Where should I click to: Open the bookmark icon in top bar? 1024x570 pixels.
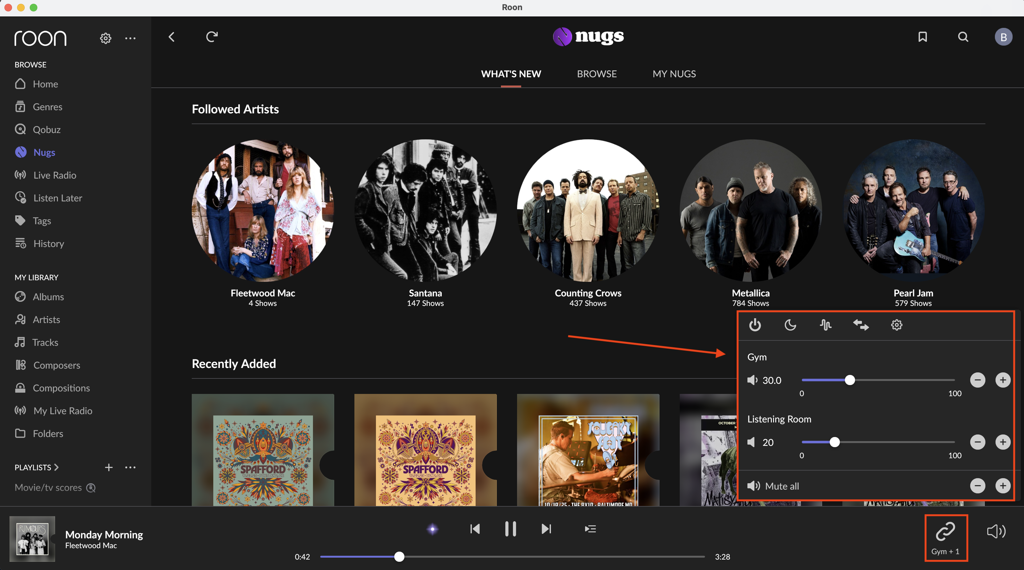[x=922, y=37]
